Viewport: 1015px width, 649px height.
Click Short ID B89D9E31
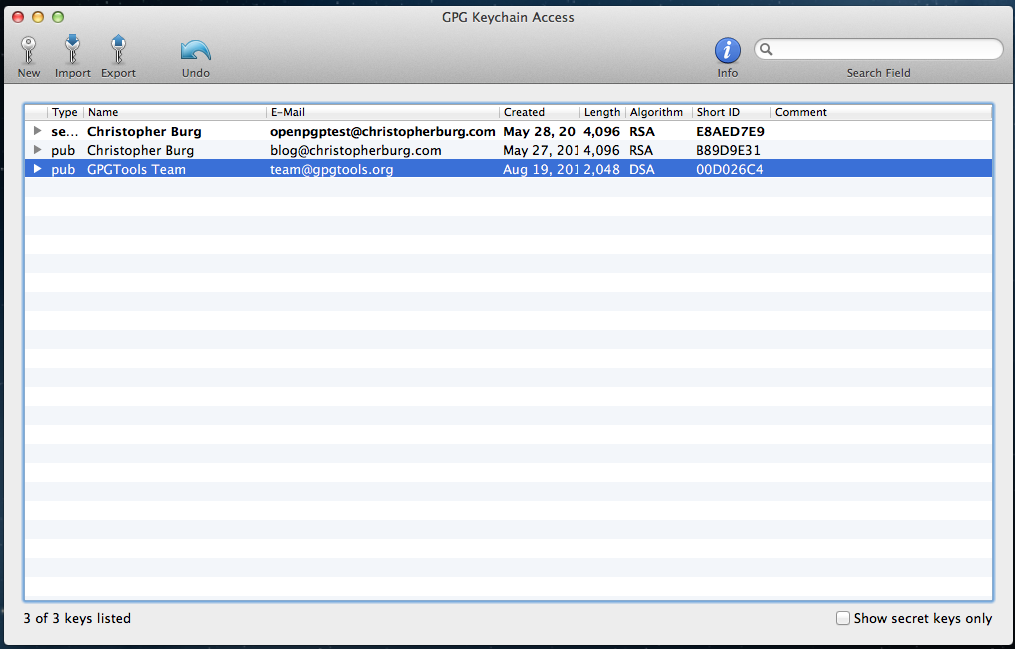click(x=728, y=150)
